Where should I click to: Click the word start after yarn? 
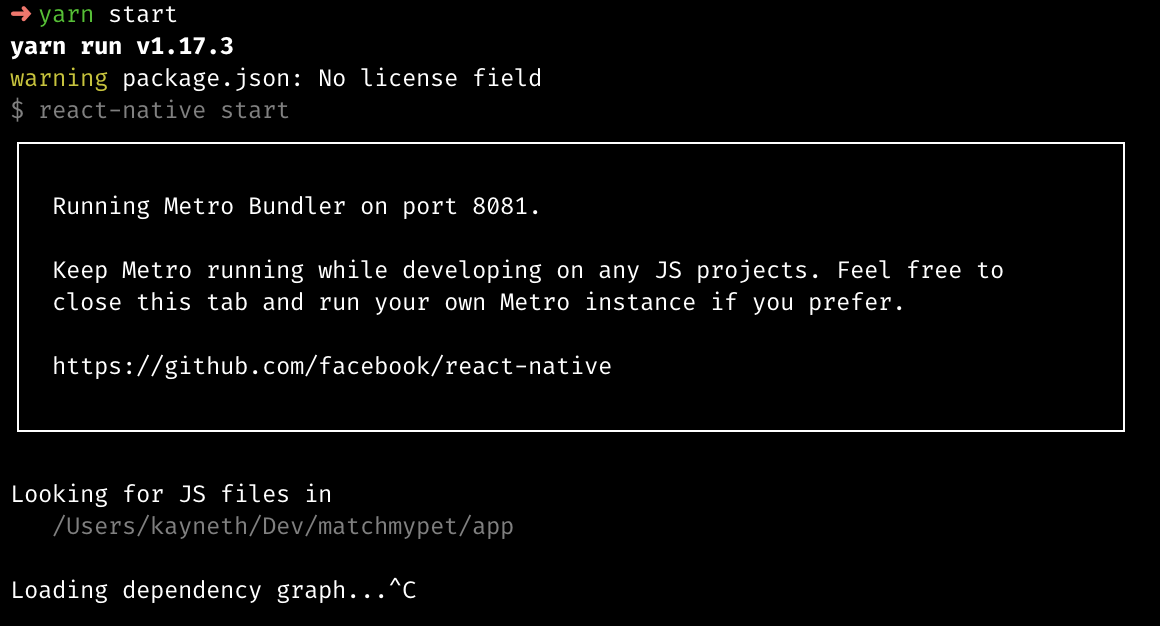pyautogui.click(x=143, y=14)
